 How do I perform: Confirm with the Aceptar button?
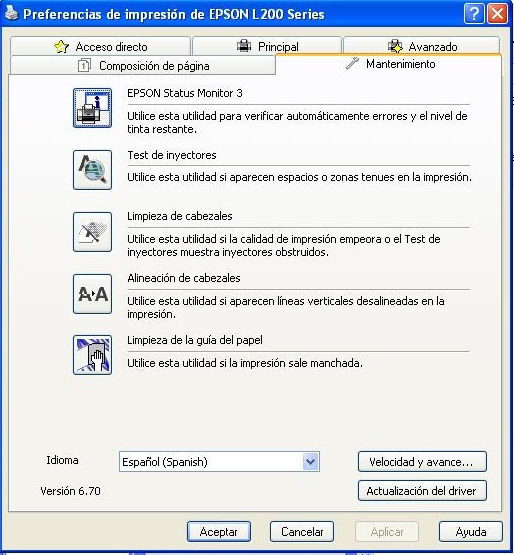pos(219,532)
